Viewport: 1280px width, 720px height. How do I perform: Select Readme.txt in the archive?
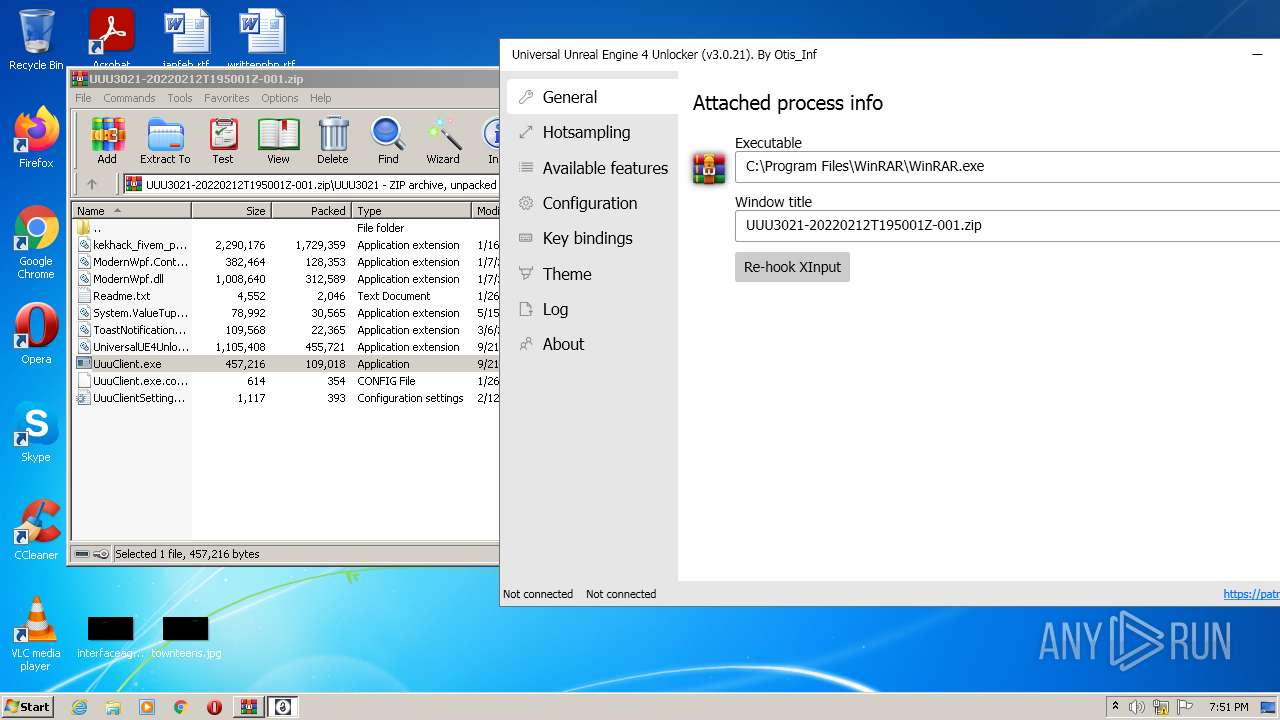285,296
